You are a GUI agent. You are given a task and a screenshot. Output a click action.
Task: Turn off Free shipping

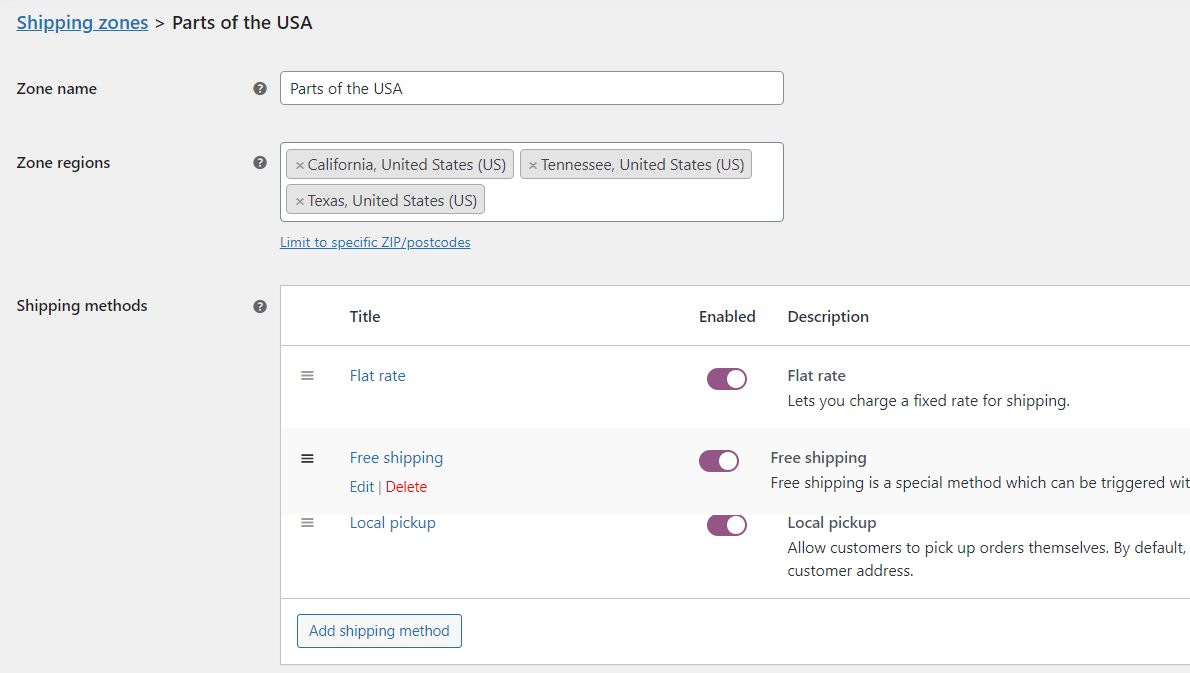pyautogui.click(x=719, y=461)
